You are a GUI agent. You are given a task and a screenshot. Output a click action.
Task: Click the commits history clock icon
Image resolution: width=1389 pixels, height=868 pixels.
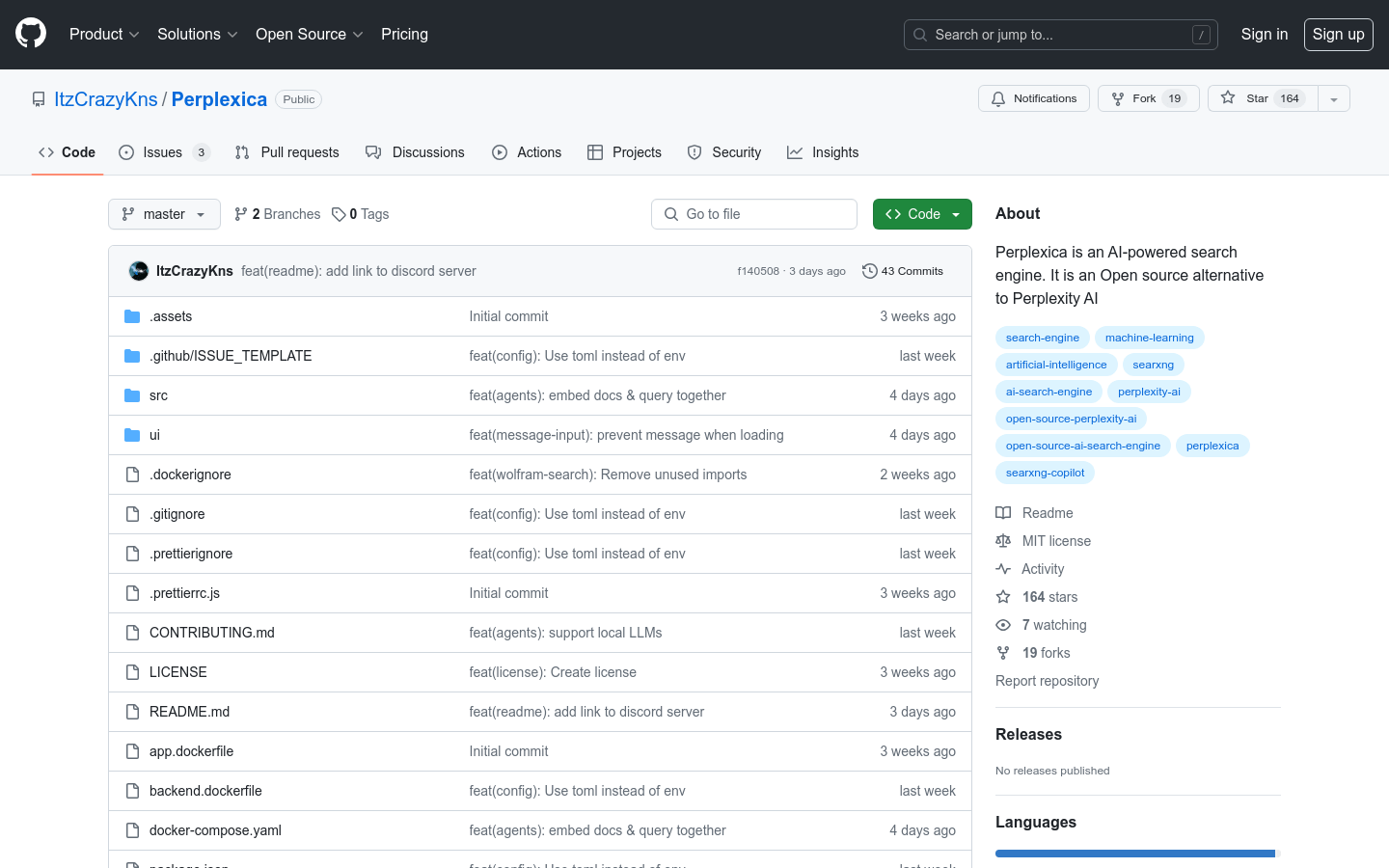pos(869,271)
